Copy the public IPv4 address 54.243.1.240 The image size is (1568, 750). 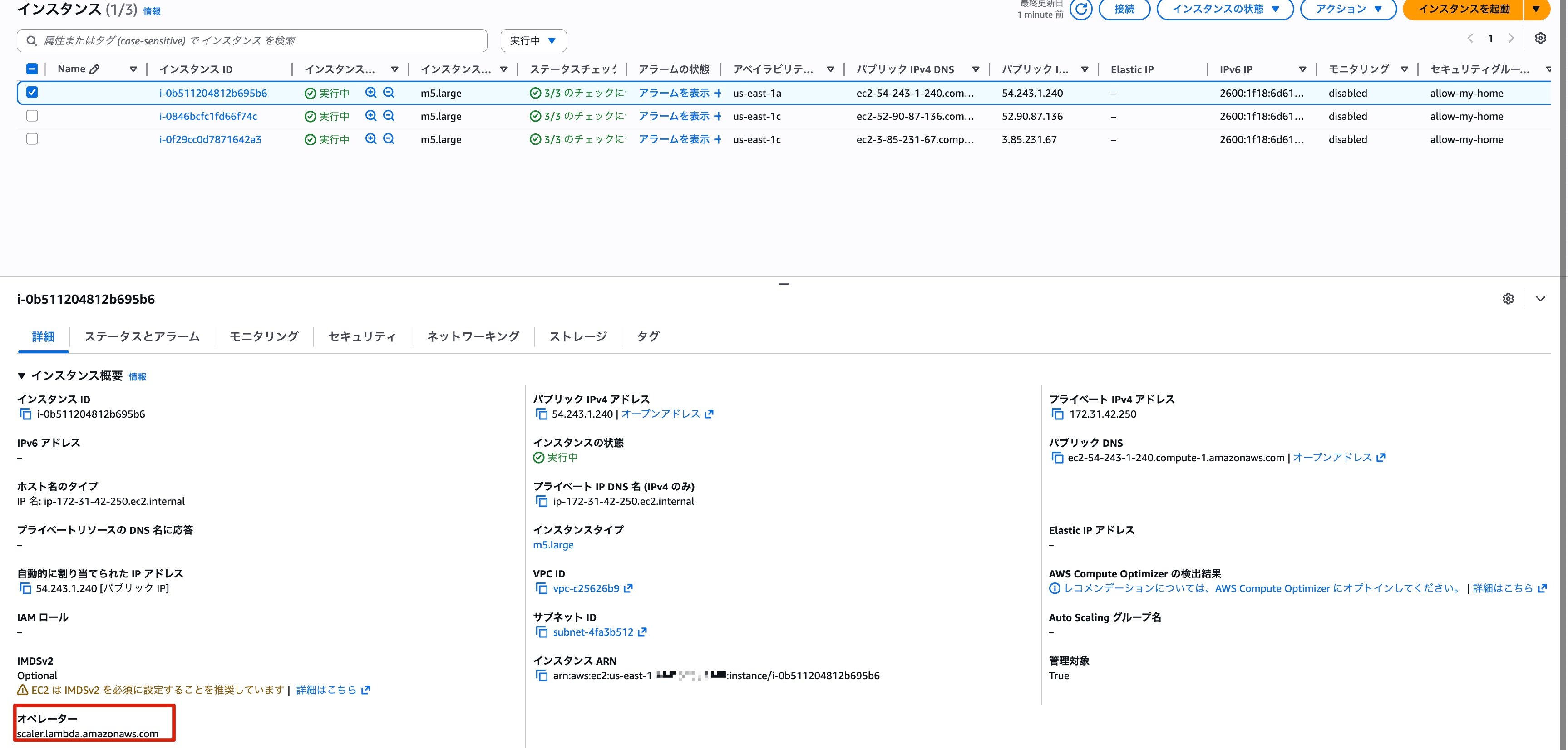(x=541, y=414)
